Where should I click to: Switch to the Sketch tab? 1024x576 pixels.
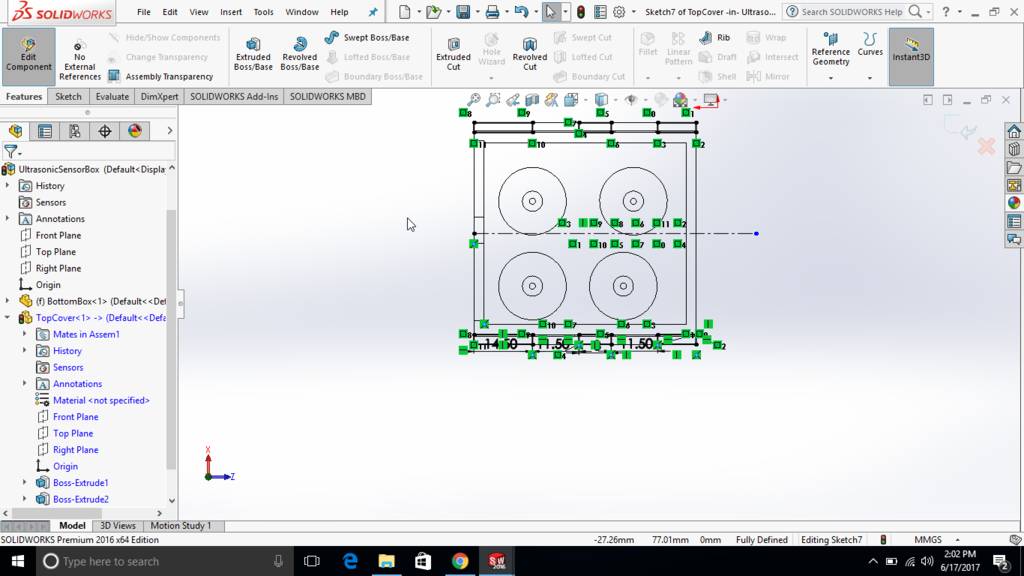[x=69, y=96]
